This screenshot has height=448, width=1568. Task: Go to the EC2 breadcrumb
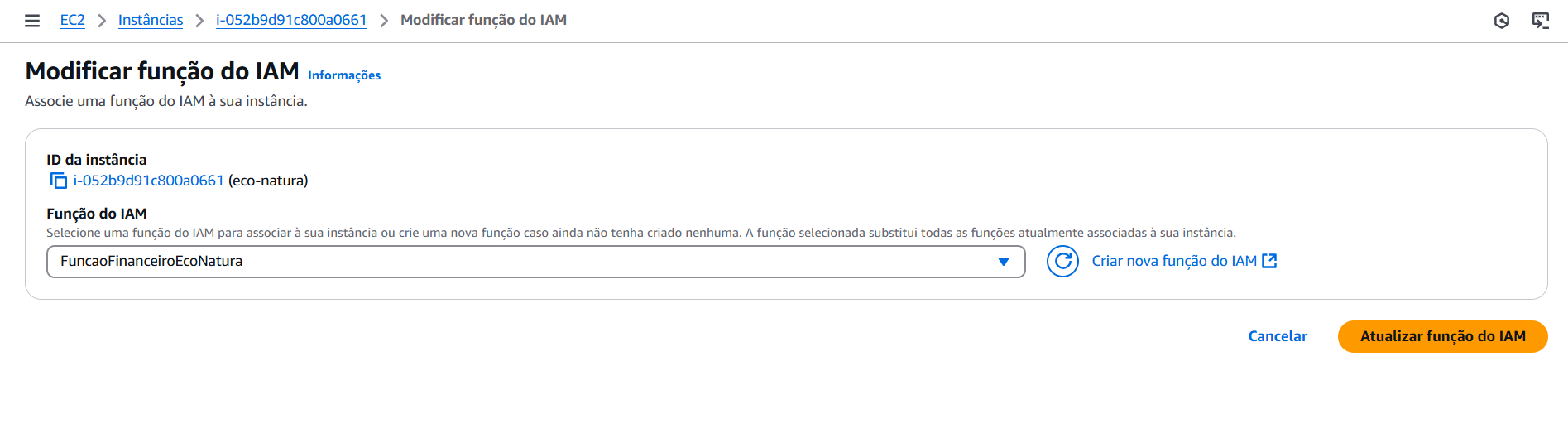(x=73, y=20)
